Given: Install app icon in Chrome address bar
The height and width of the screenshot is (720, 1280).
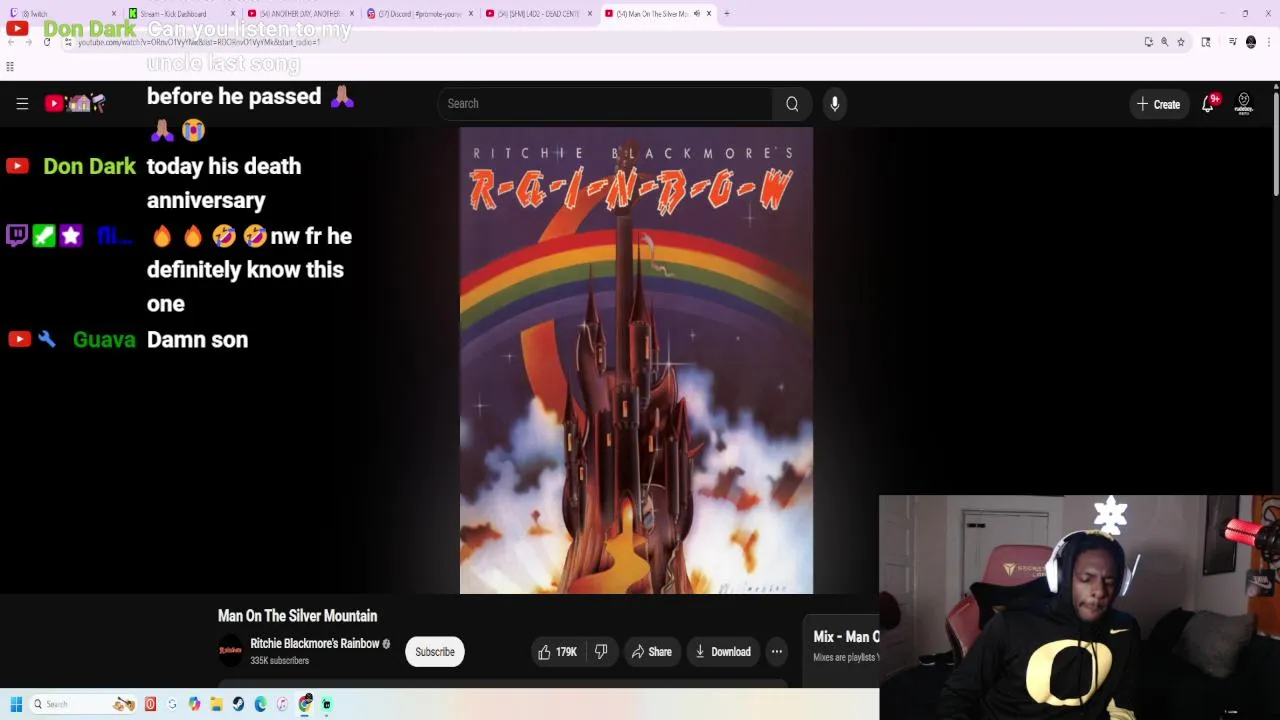Looking at the screenshot, I should point(1148,42).
